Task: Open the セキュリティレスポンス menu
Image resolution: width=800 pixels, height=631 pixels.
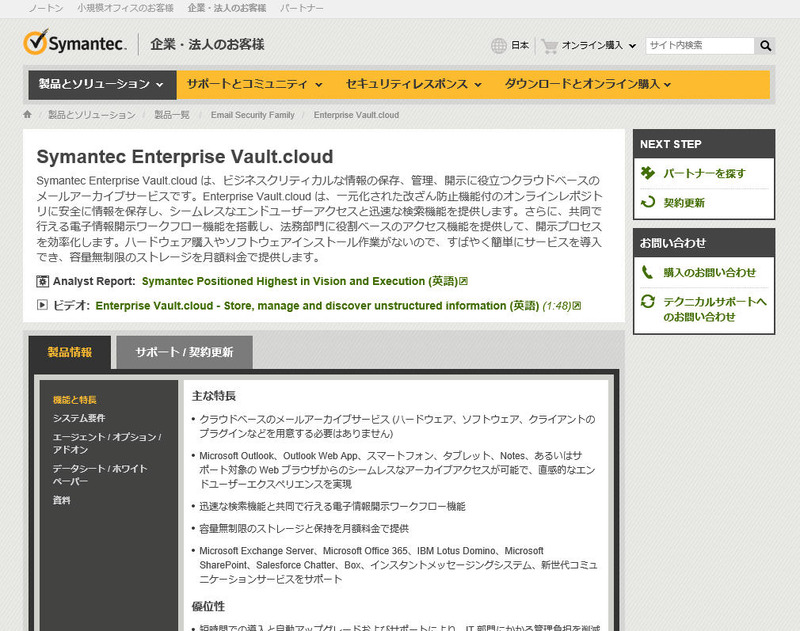Action: [413, 84]
